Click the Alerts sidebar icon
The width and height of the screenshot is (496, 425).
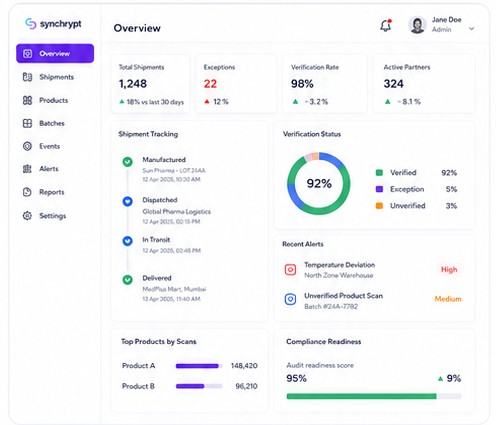tap(27, 169)
